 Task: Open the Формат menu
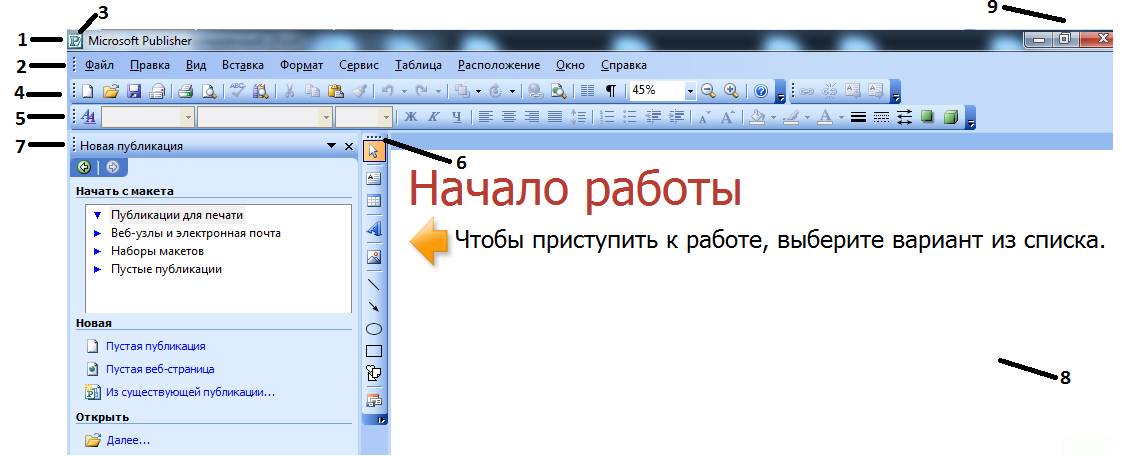[x=302, y=65]
